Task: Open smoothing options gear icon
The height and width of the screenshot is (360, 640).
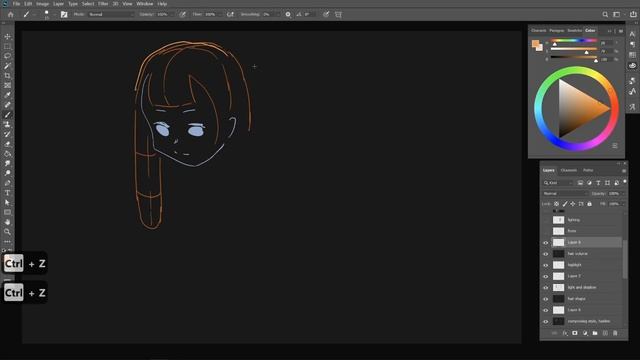Action: [288, 14]
